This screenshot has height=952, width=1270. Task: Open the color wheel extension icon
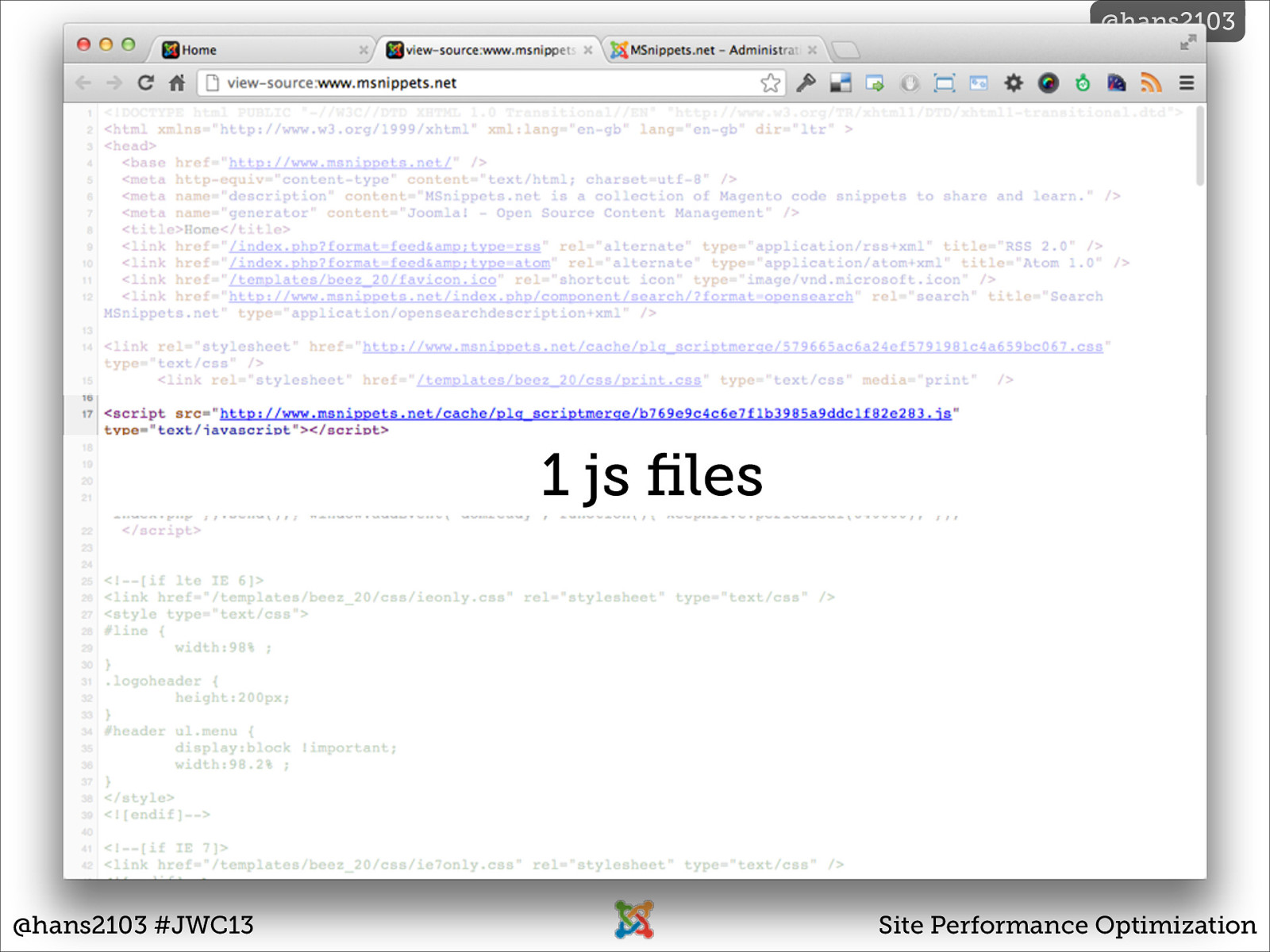coord(1049,83)
